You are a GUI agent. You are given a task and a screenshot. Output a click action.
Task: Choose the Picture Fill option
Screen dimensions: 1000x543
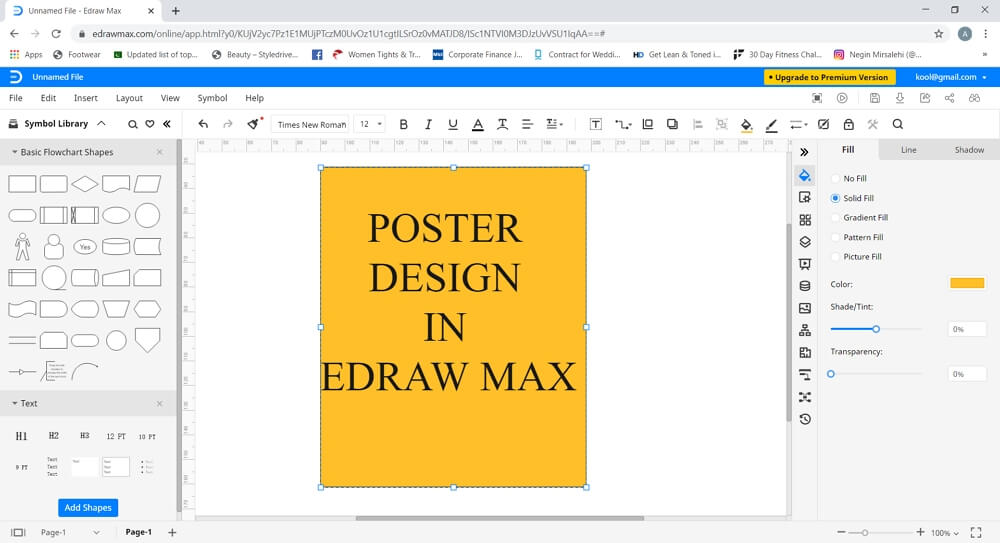coord(856,257)
